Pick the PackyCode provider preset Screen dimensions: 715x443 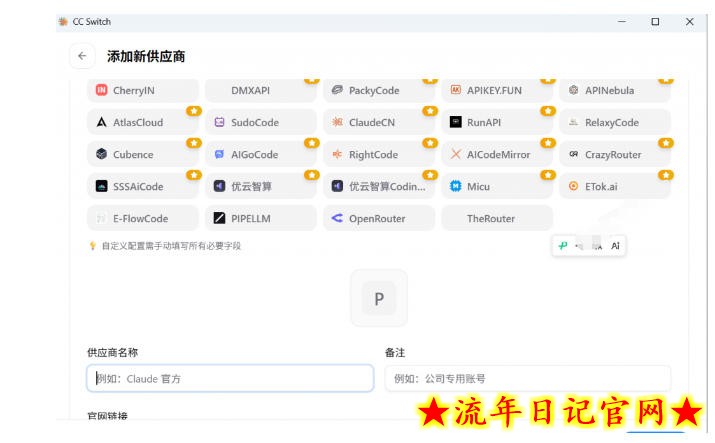point(379,90)
